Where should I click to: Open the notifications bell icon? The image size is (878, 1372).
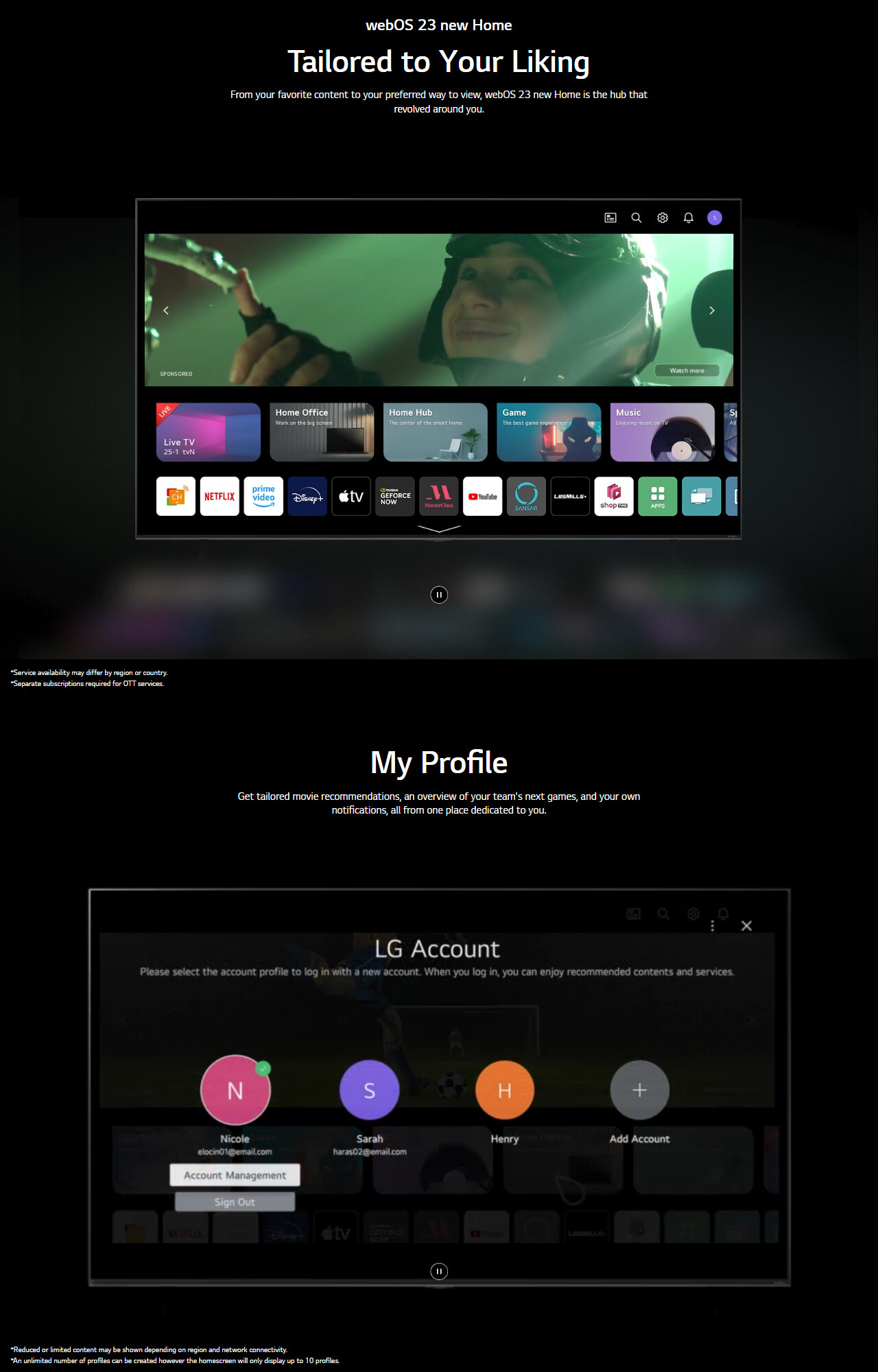(689, 217)
